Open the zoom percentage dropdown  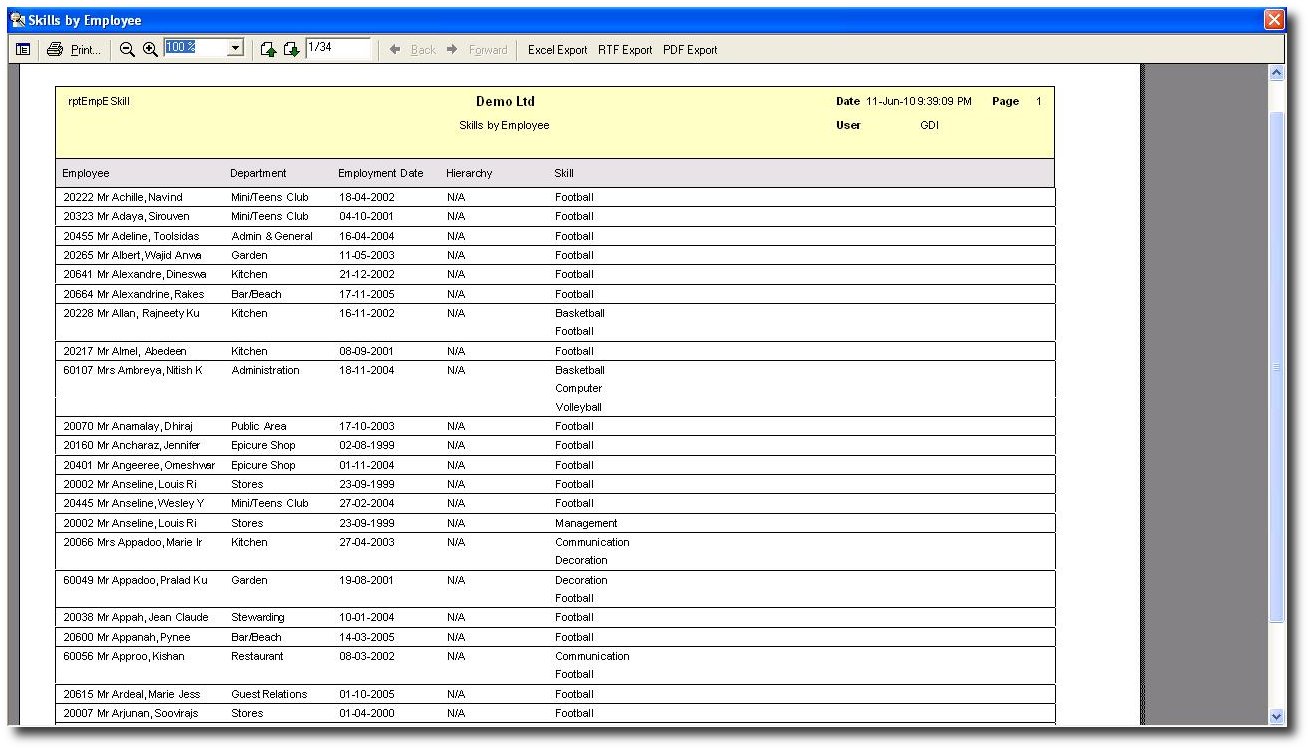point(235,48)
